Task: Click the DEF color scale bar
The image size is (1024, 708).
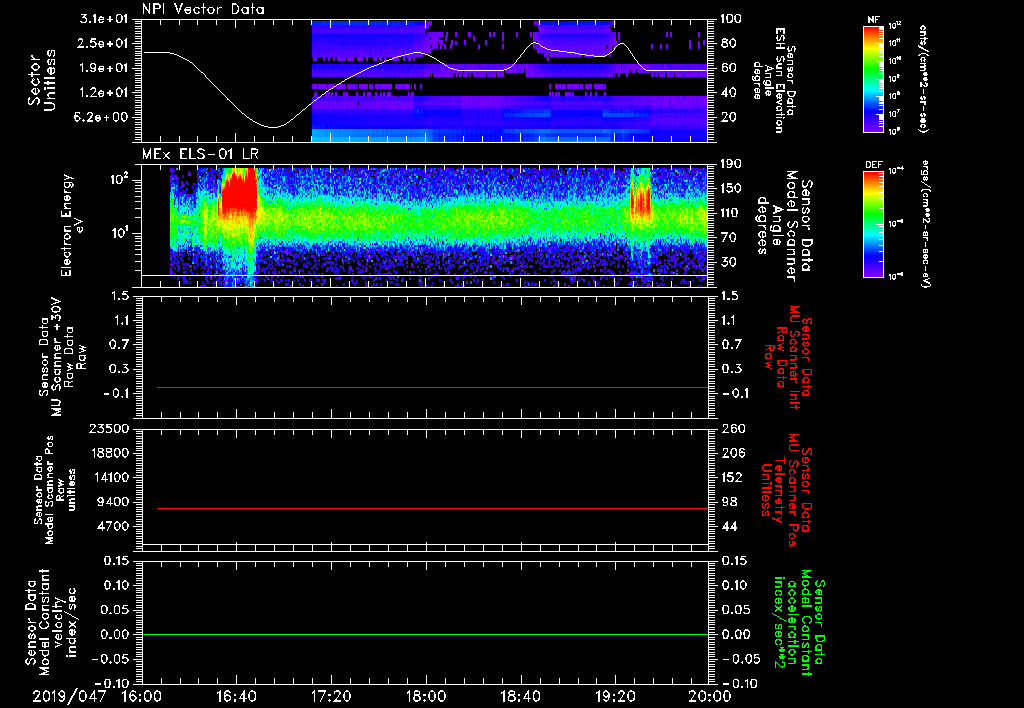Action: [x=874, y=224]
